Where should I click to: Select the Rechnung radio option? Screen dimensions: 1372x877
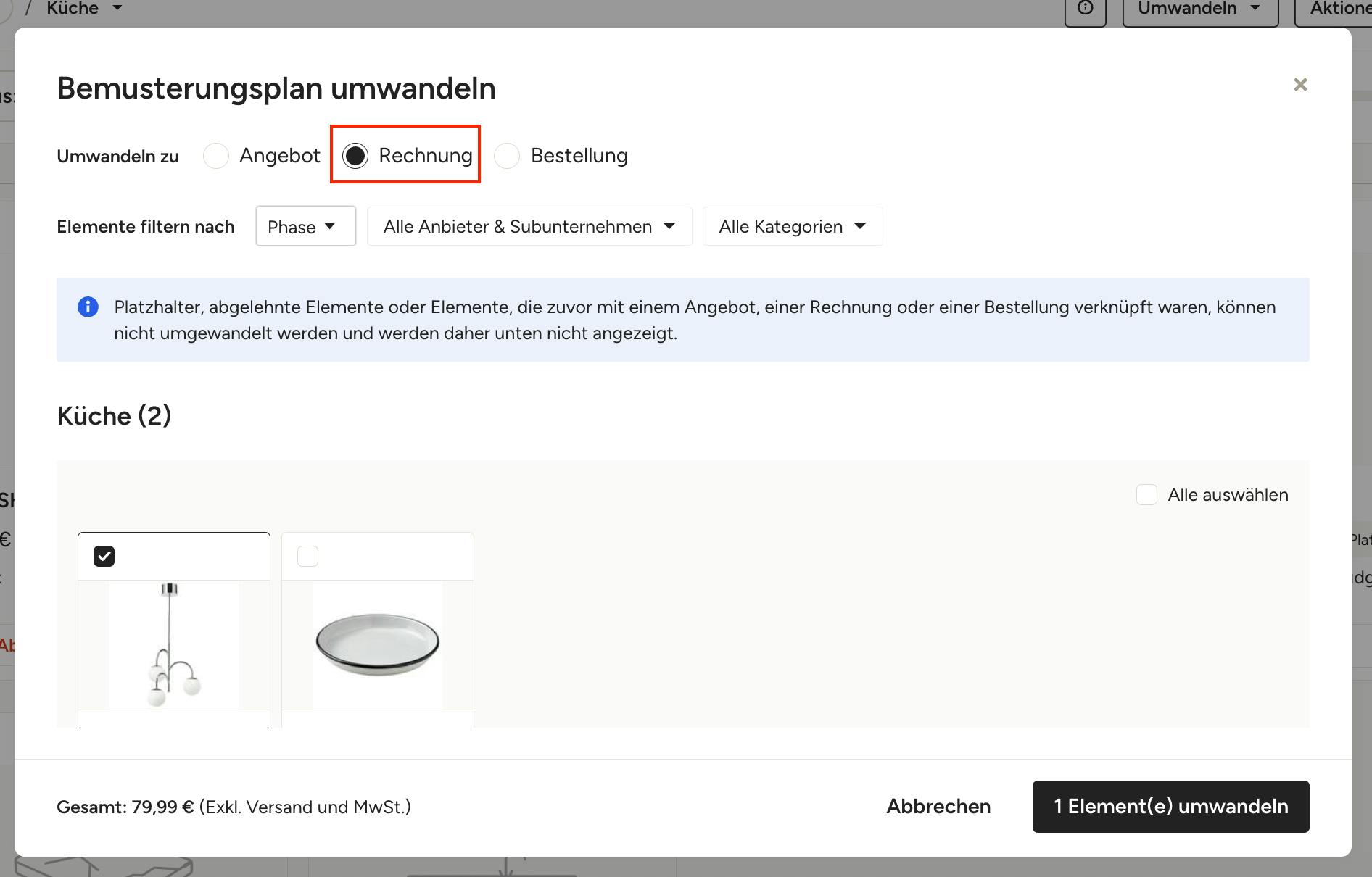355,156
